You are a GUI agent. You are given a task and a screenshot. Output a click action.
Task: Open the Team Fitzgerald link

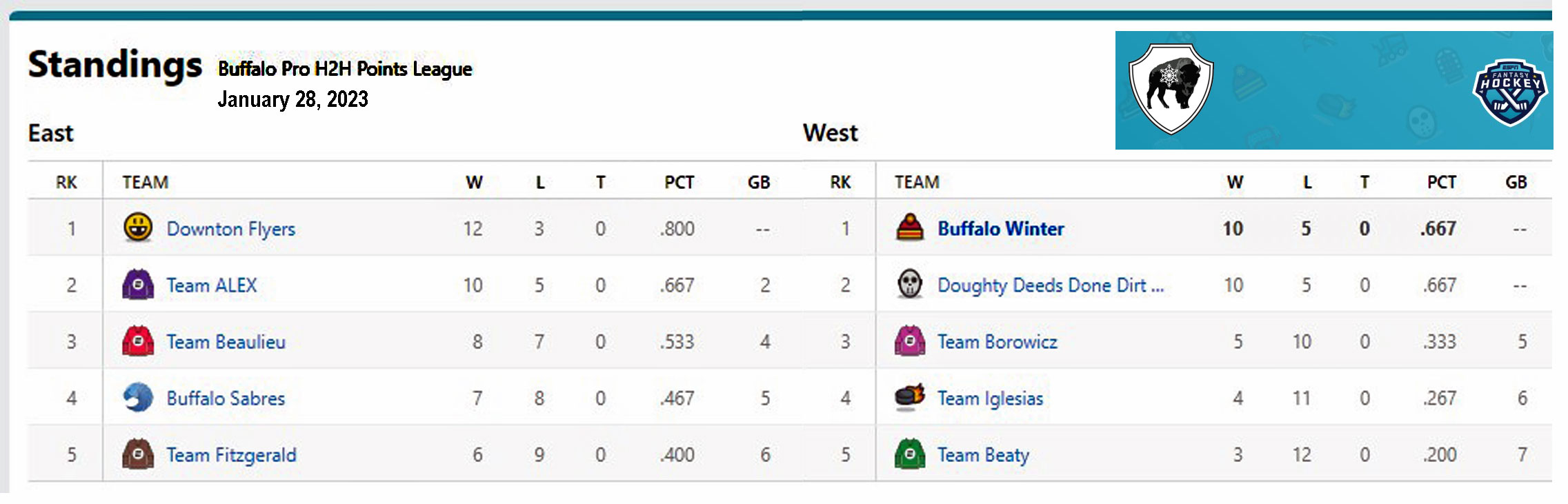click(x=231, y=455)
